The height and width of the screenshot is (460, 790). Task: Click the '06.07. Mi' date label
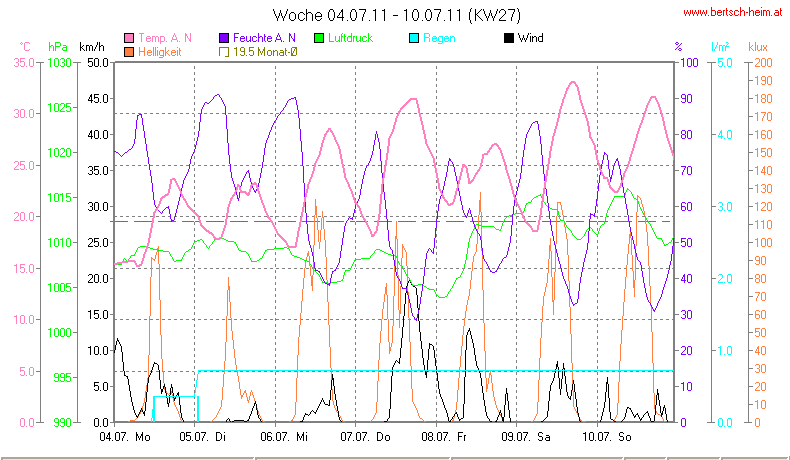click(284, 437)
